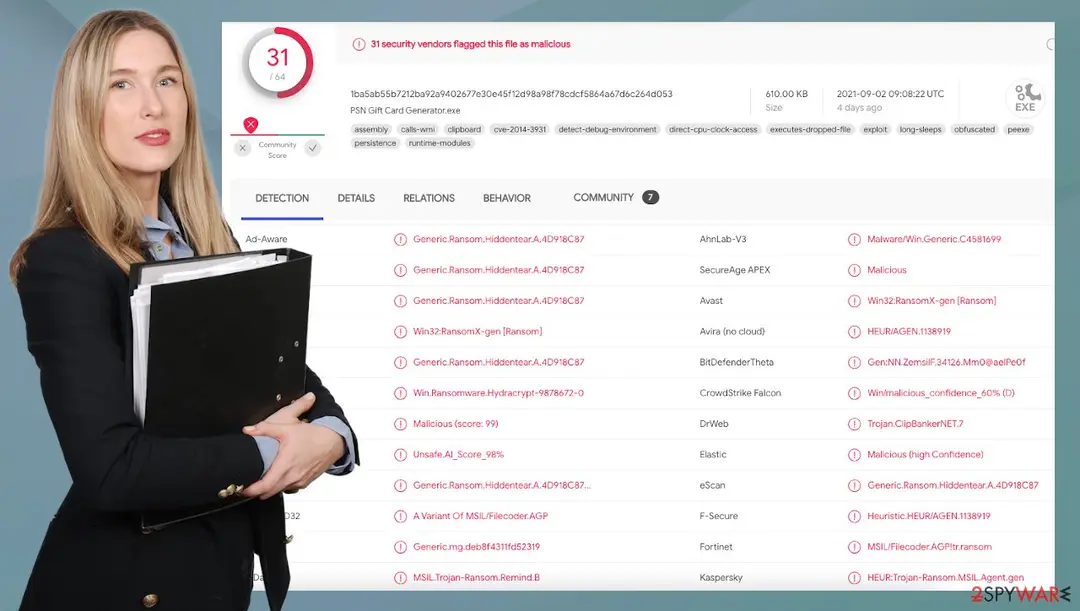Click alert icon in AhnLab-V3 row
This screenshot has width=1080, height=611.
pyautogui.click(x=854, y=240)
